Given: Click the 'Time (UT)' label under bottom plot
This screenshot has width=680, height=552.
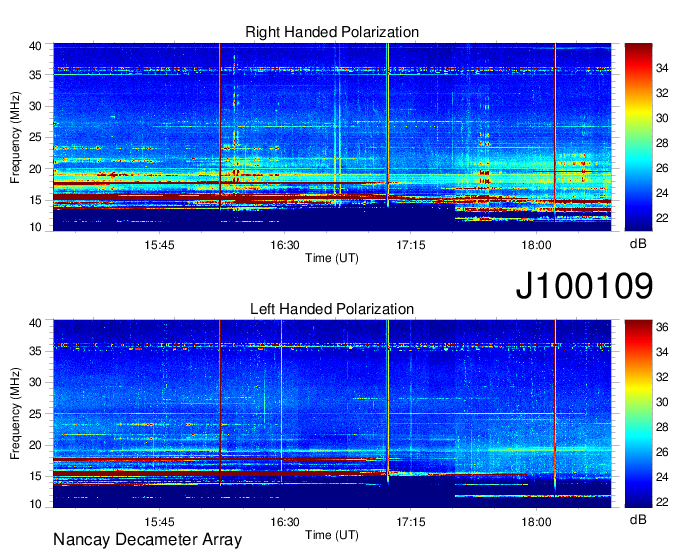Looking at the screenshot, I should point(332,535).
